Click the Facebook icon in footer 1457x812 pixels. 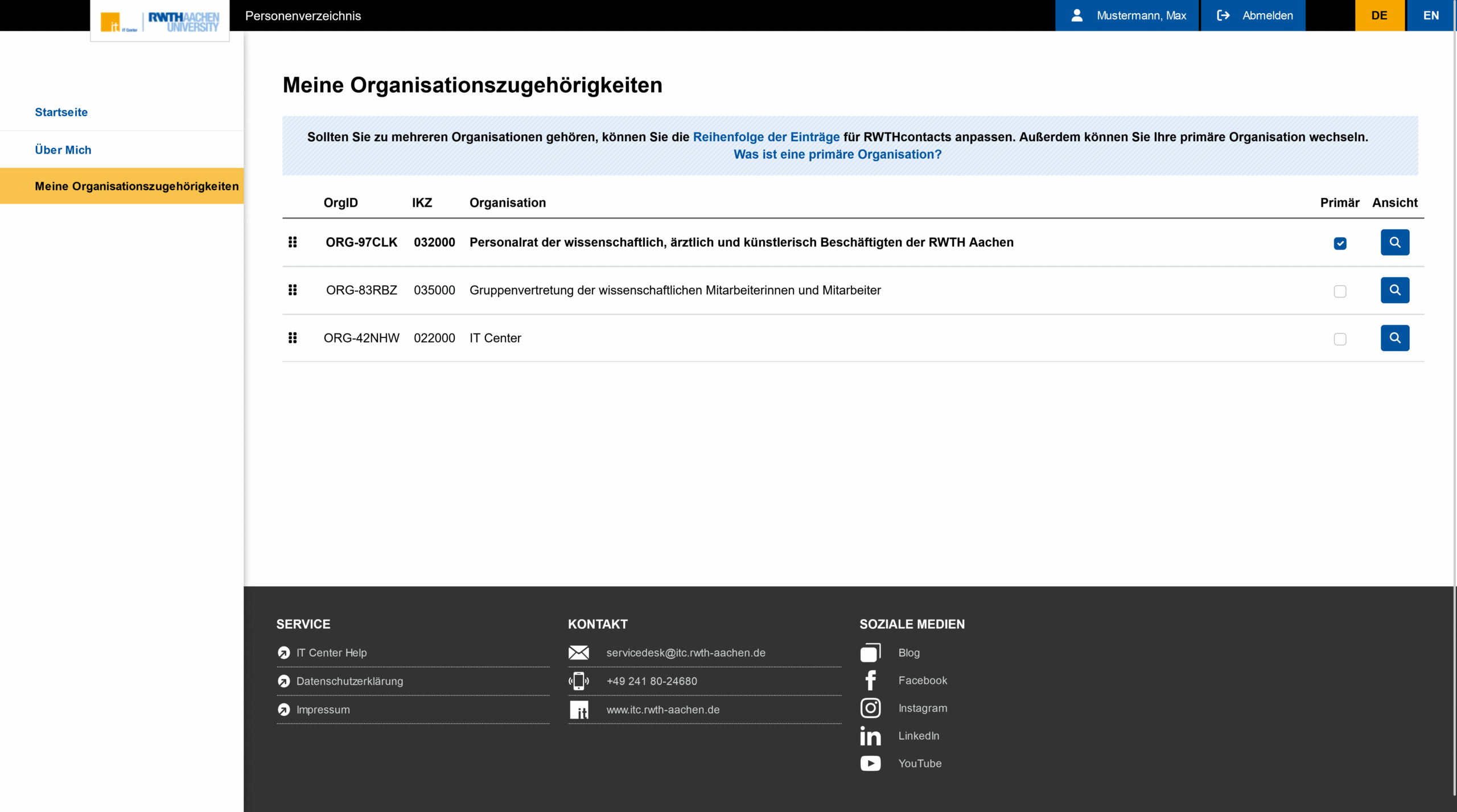click(x=870, y=681)
